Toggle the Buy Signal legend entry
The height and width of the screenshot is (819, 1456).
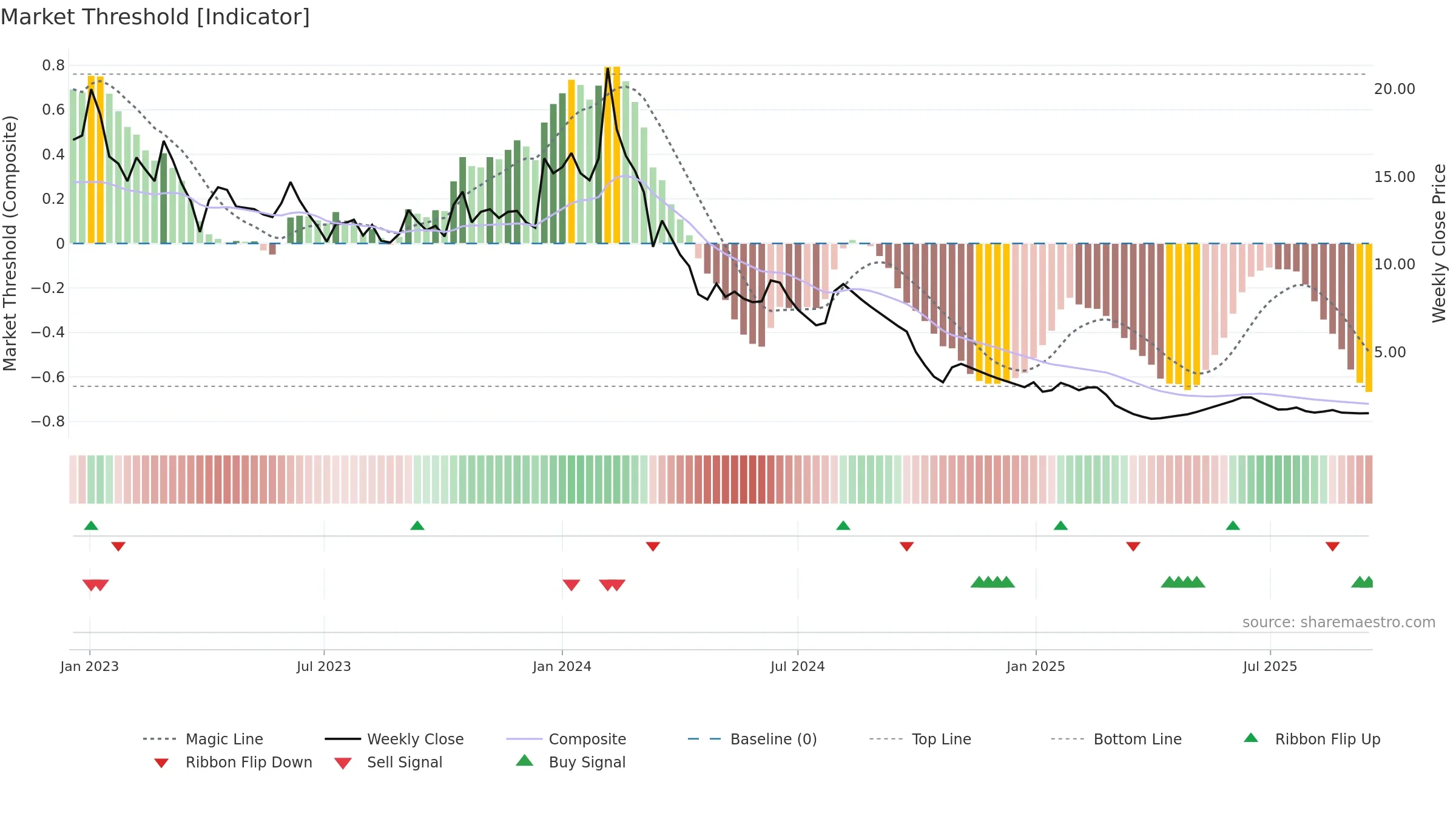(570, 762)
